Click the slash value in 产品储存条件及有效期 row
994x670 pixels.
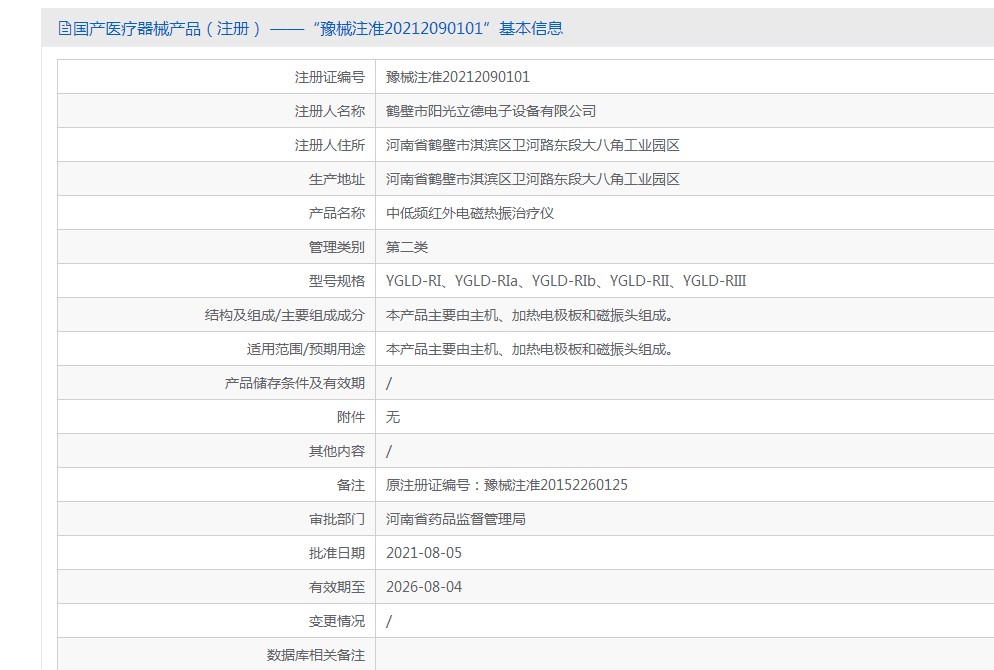(x=389, y=383)
